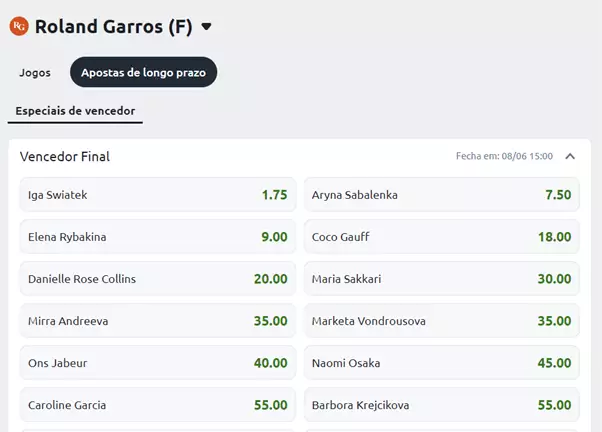Pick Iga Swiatek at odds 1.75
This screenshot has width=602, height=432.
[x=158, y=195]
